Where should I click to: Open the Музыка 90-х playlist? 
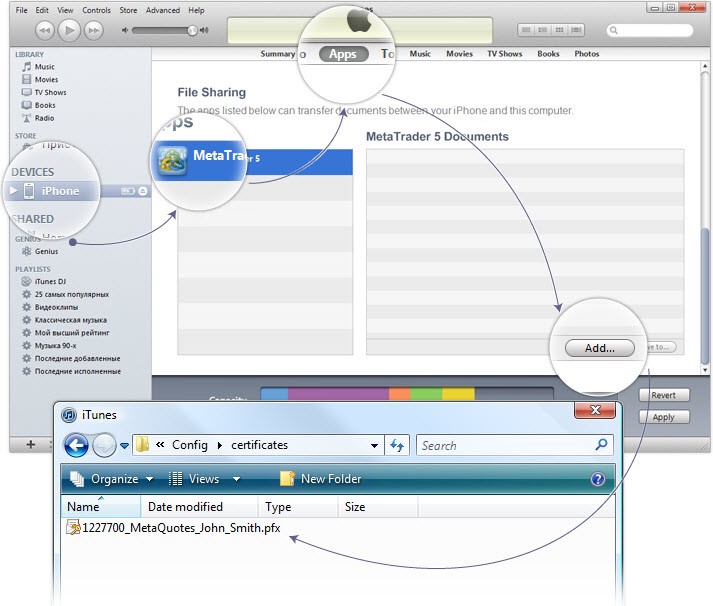tap(55, 346)
